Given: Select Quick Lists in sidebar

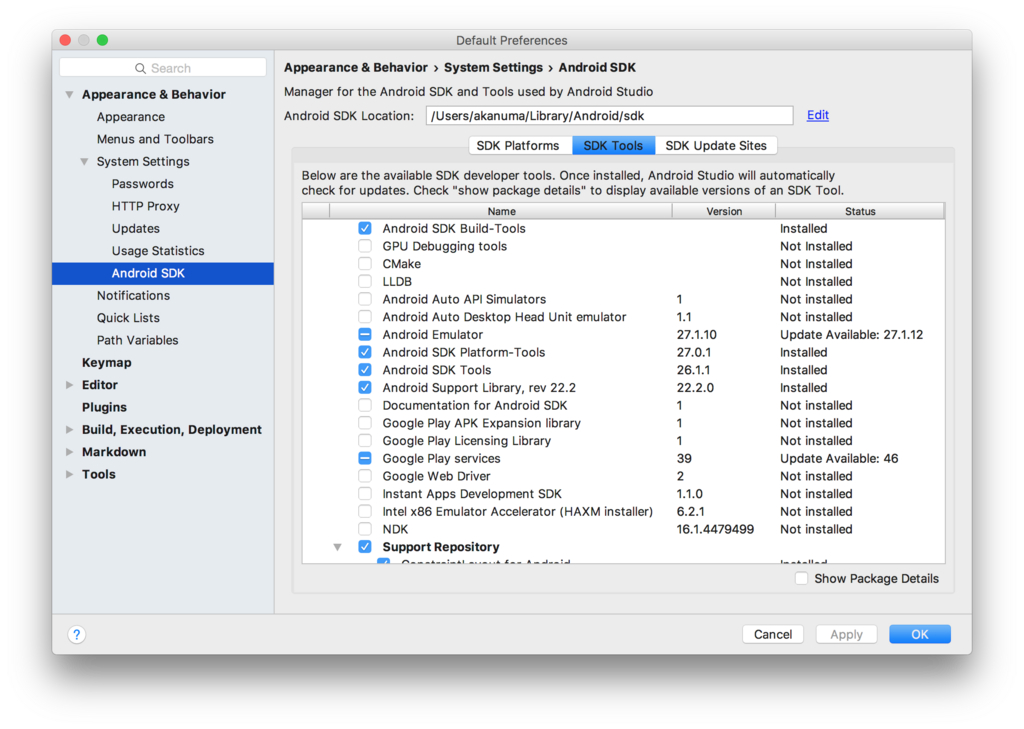Looking at the screenshot, I should pyautogui.click(x=128, y=317).
